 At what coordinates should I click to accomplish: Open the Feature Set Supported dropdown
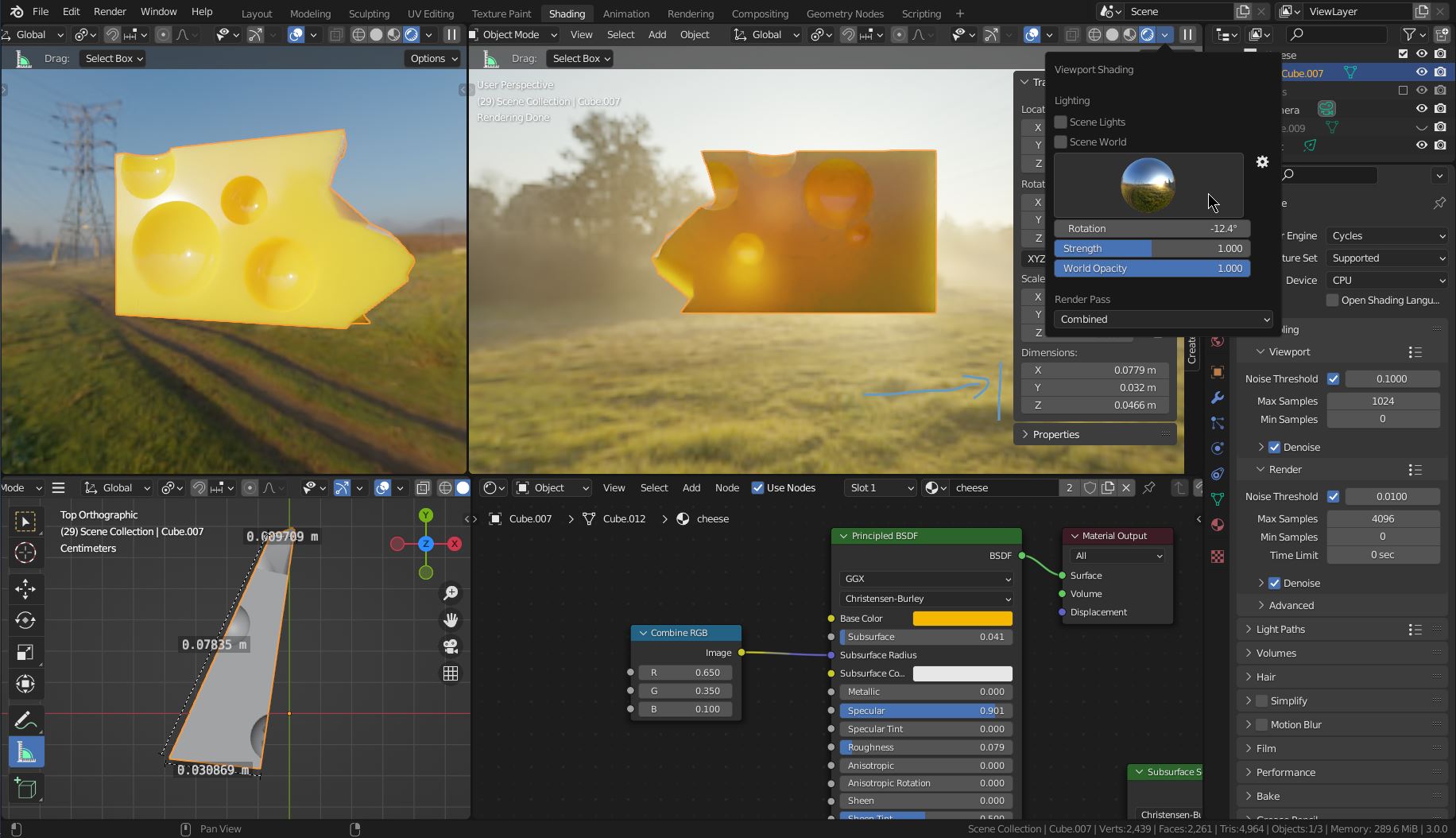click(x=1387, y=258)
